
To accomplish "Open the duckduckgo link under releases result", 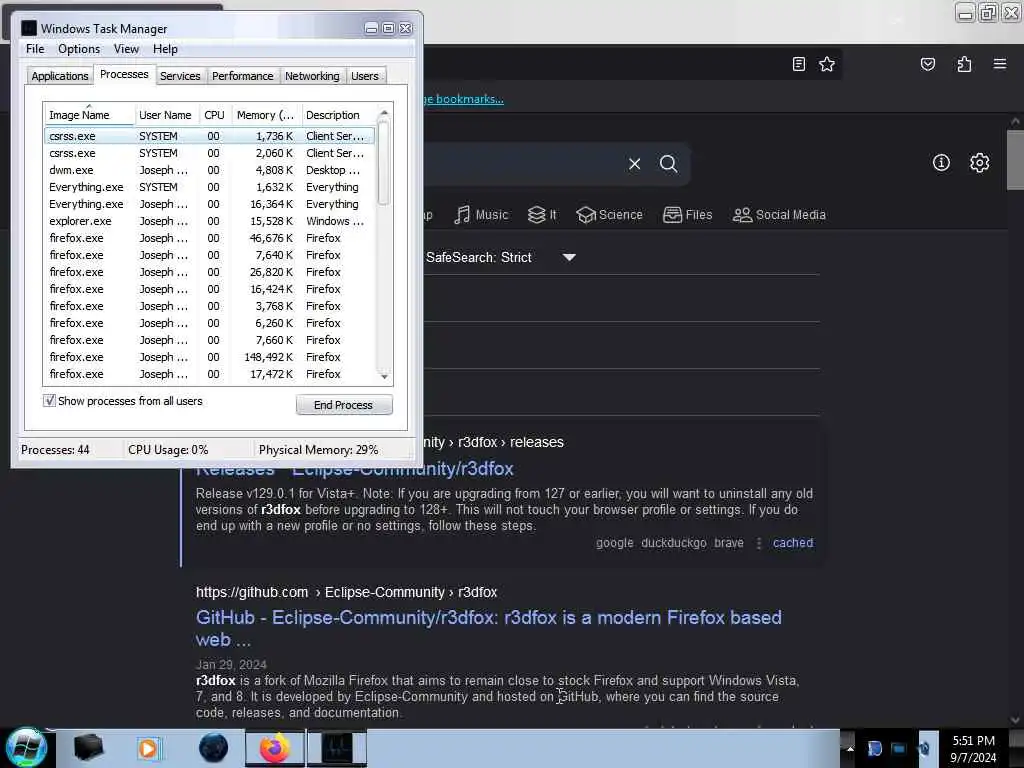I will [673, 543].
